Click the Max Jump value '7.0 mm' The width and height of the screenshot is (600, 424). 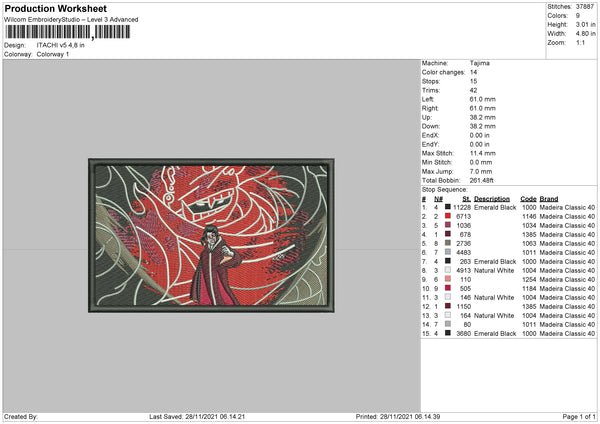coord(481,171)
